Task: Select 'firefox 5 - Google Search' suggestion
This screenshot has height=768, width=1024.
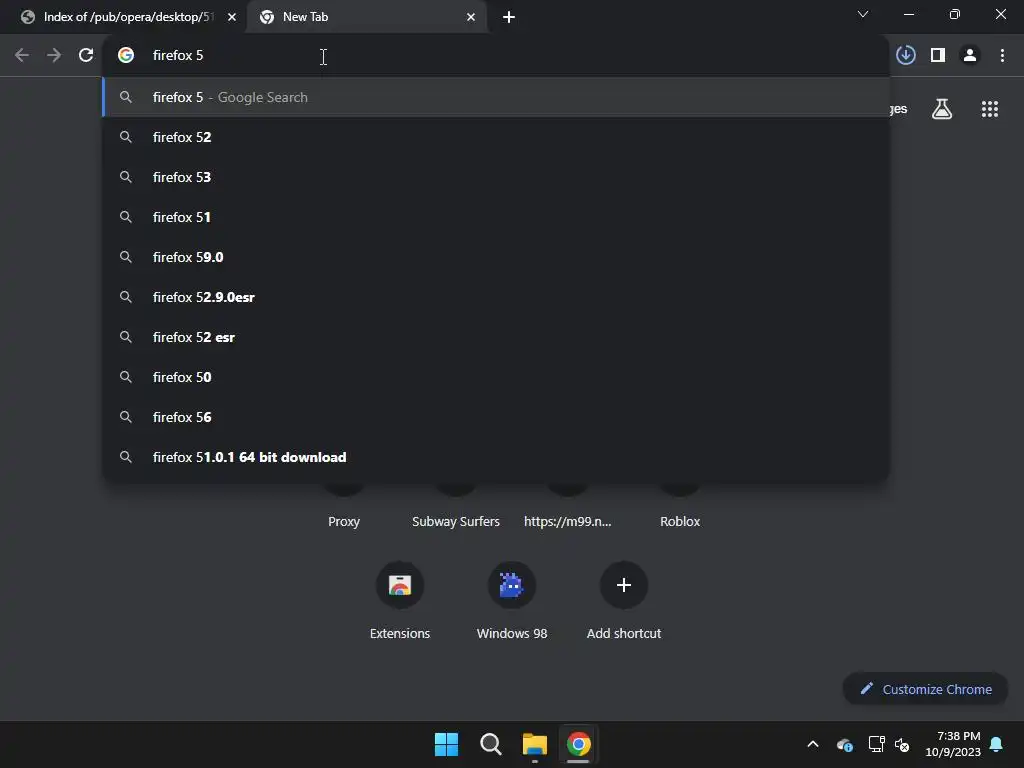Action: click(496, 97)
